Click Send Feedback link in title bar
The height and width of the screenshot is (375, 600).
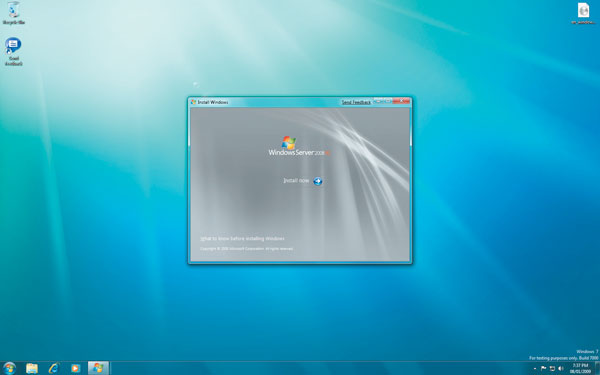coord(356,102)
